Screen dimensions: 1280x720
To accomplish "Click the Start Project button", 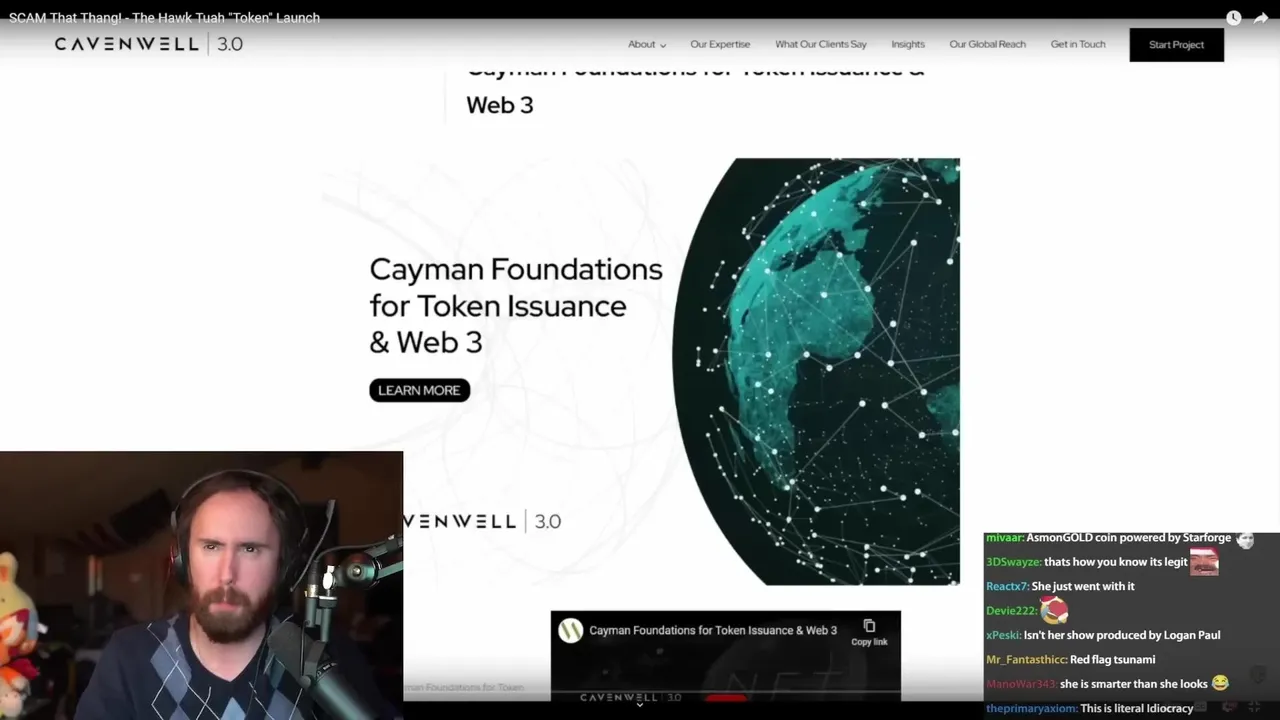I will click(x=1177, y=45).
